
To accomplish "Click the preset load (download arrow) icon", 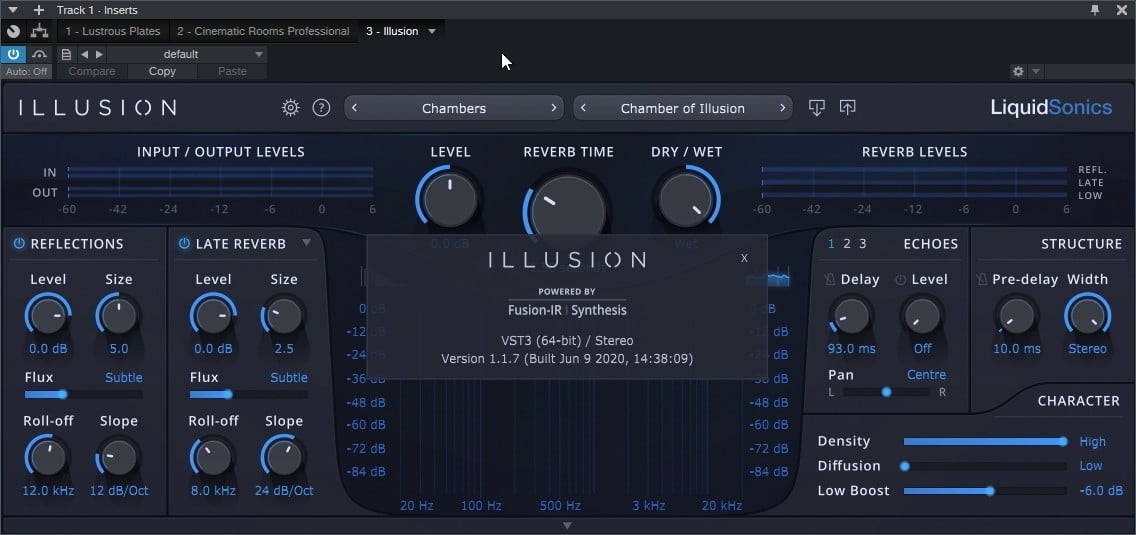I will coord(817,108).
